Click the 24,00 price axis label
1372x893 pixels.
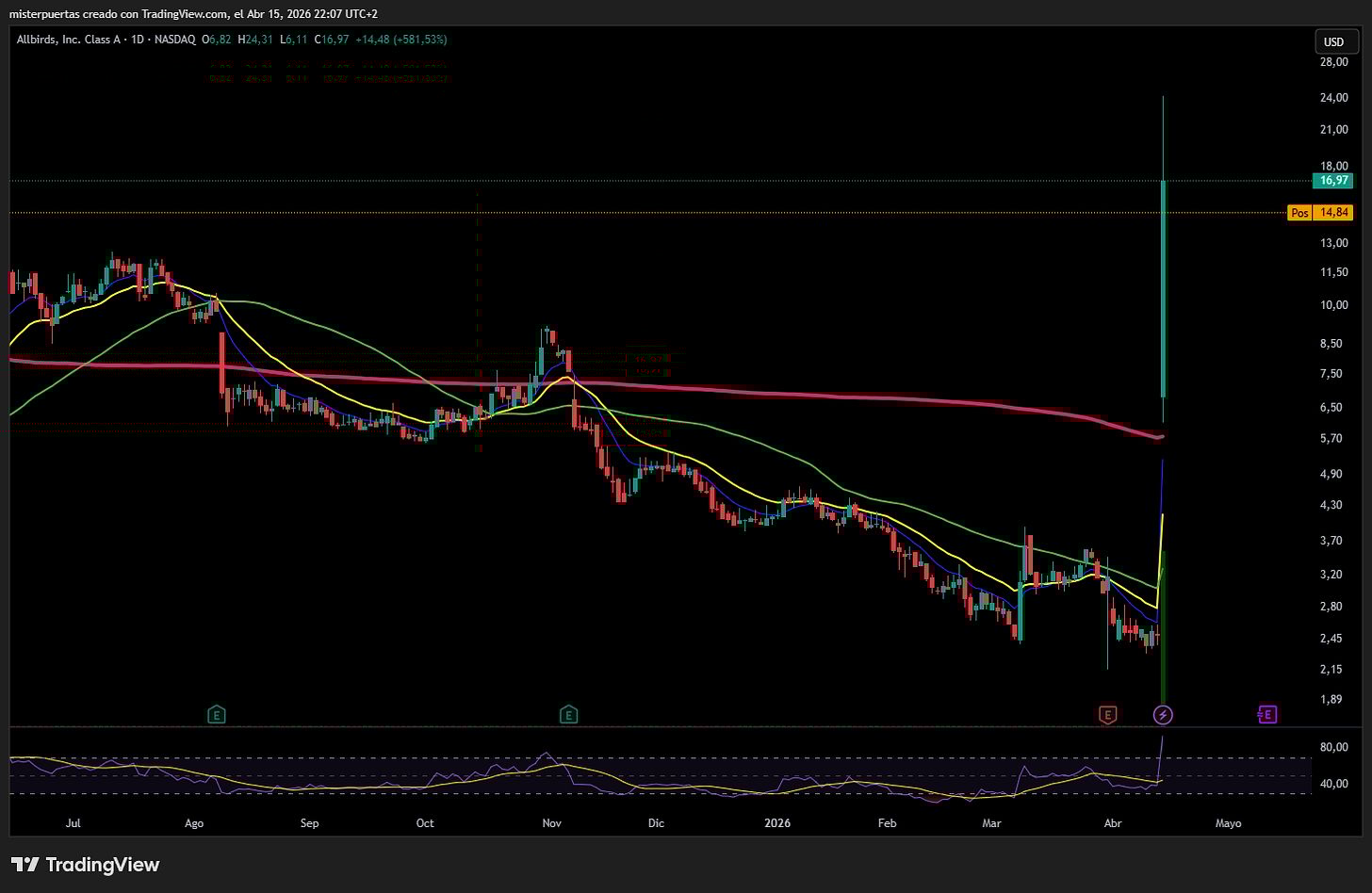1333,98
